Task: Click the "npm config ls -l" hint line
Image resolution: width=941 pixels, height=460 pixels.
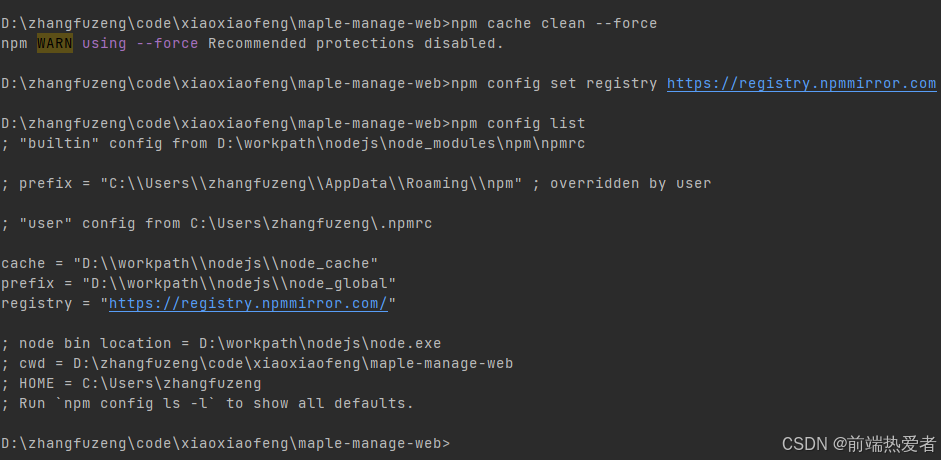Action: point(207,404)
